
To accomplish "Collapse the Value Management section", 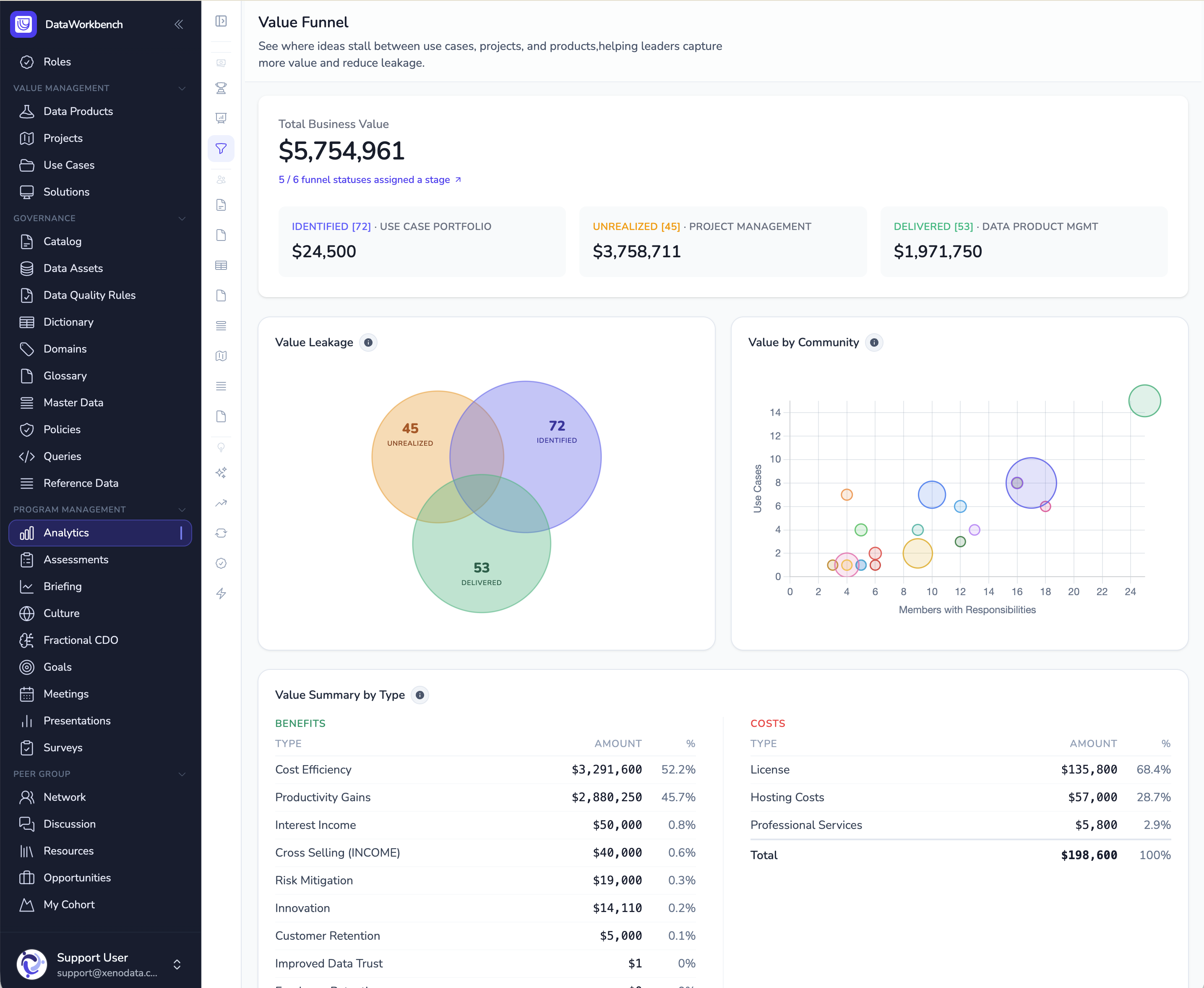I will click(x=182, y=88).
